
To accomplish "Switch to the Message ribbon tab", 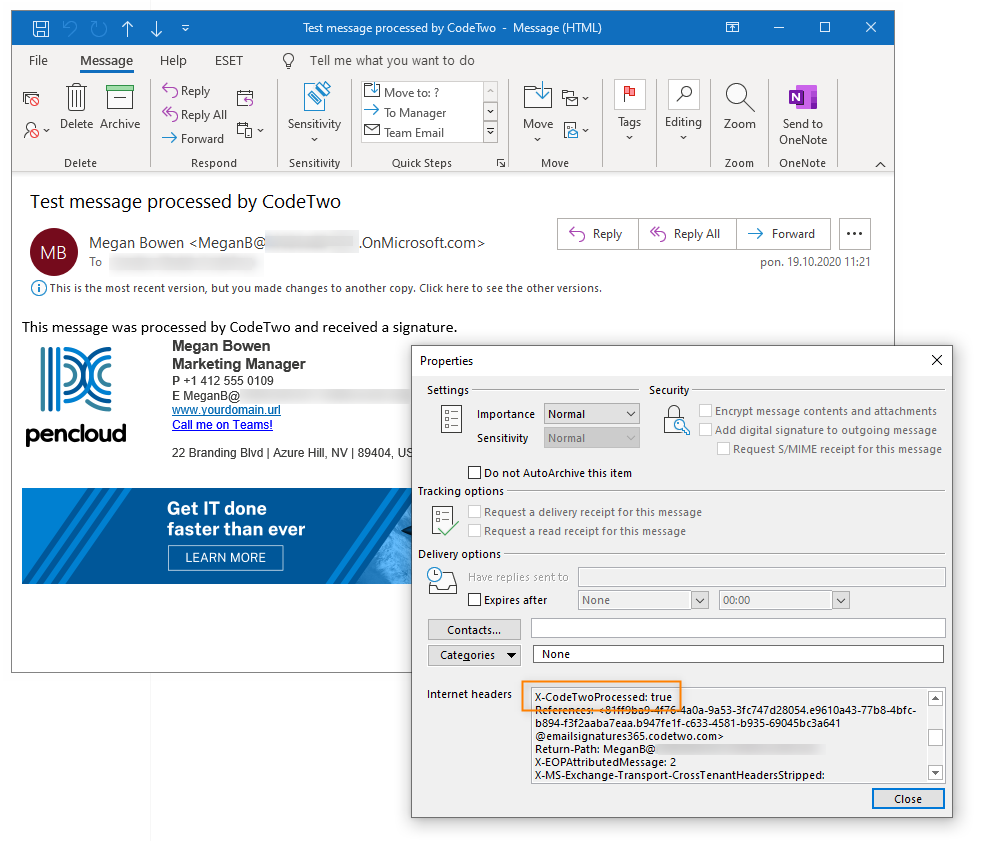I will pyautogui.click(x=106, y=61).
